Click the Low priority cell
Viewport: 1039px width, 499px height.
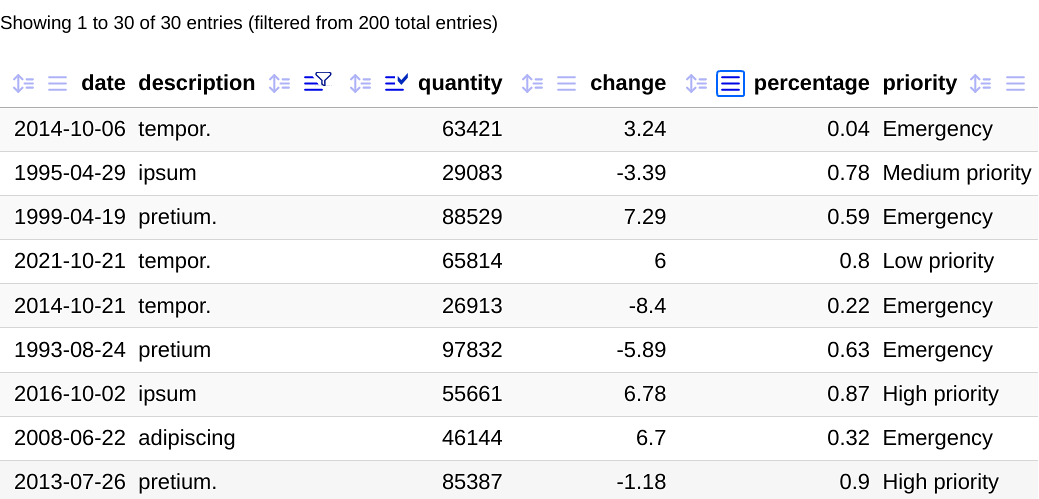click(938, 262)
